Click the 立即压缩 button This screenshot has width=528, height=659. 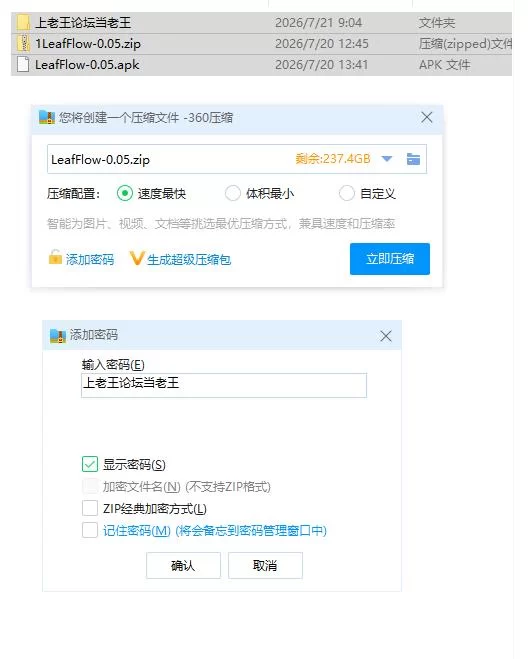click(390, 258)
